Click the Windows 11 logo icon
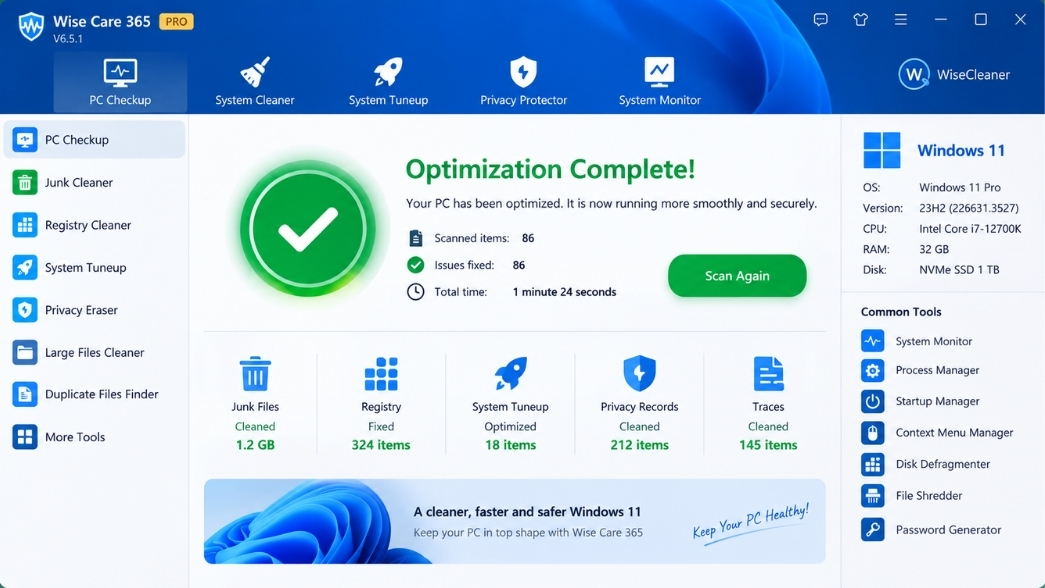Screen dimensions: 1045x588 point(881,150)
